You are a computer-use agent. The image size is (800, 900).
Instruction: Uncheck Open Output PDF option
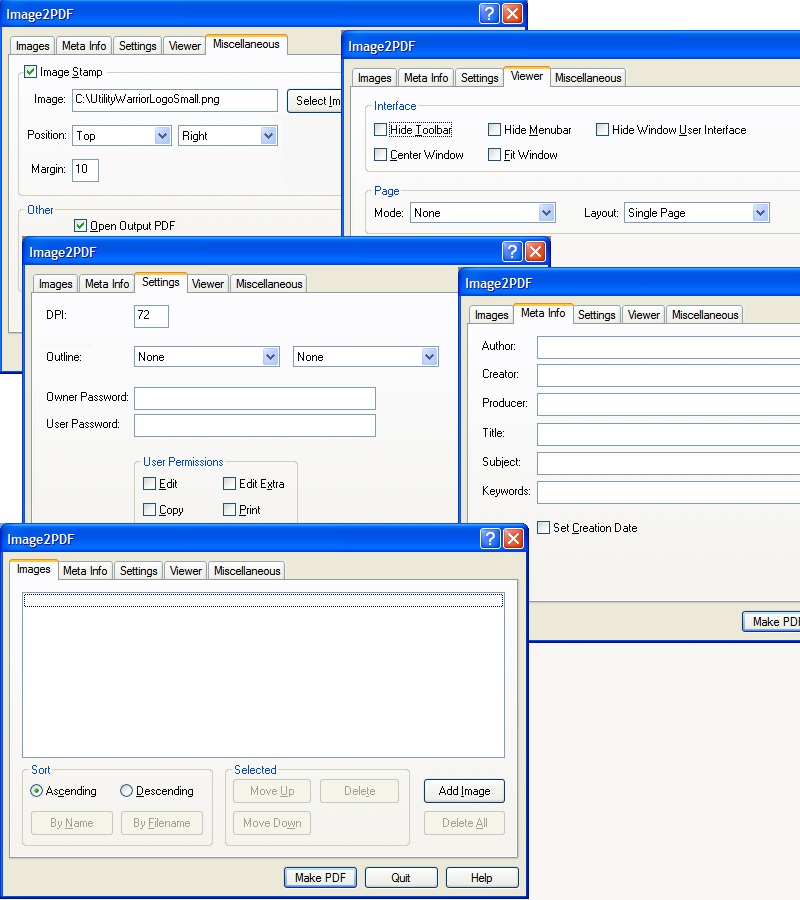(x=80, y=226)
